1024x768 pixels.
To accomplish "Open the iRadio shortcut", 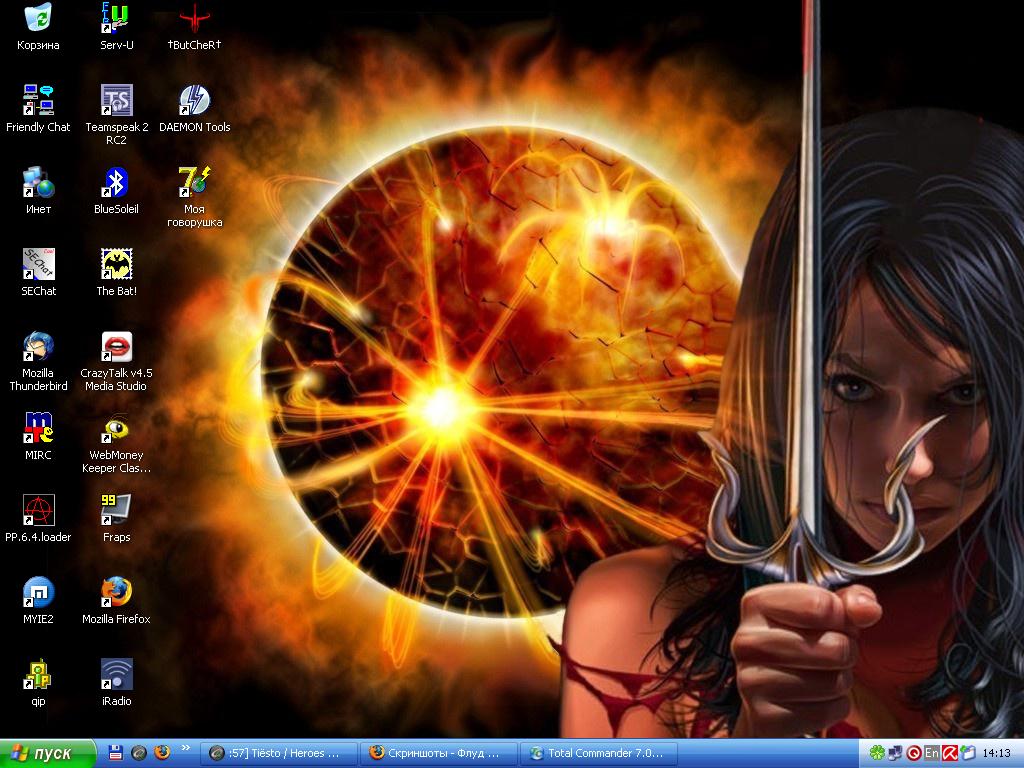I will (116, 683).
